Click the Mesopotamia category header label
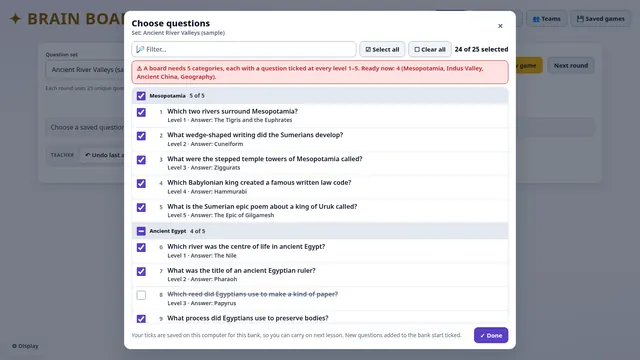Screen dimensions: 640x360 pos(167,96)
